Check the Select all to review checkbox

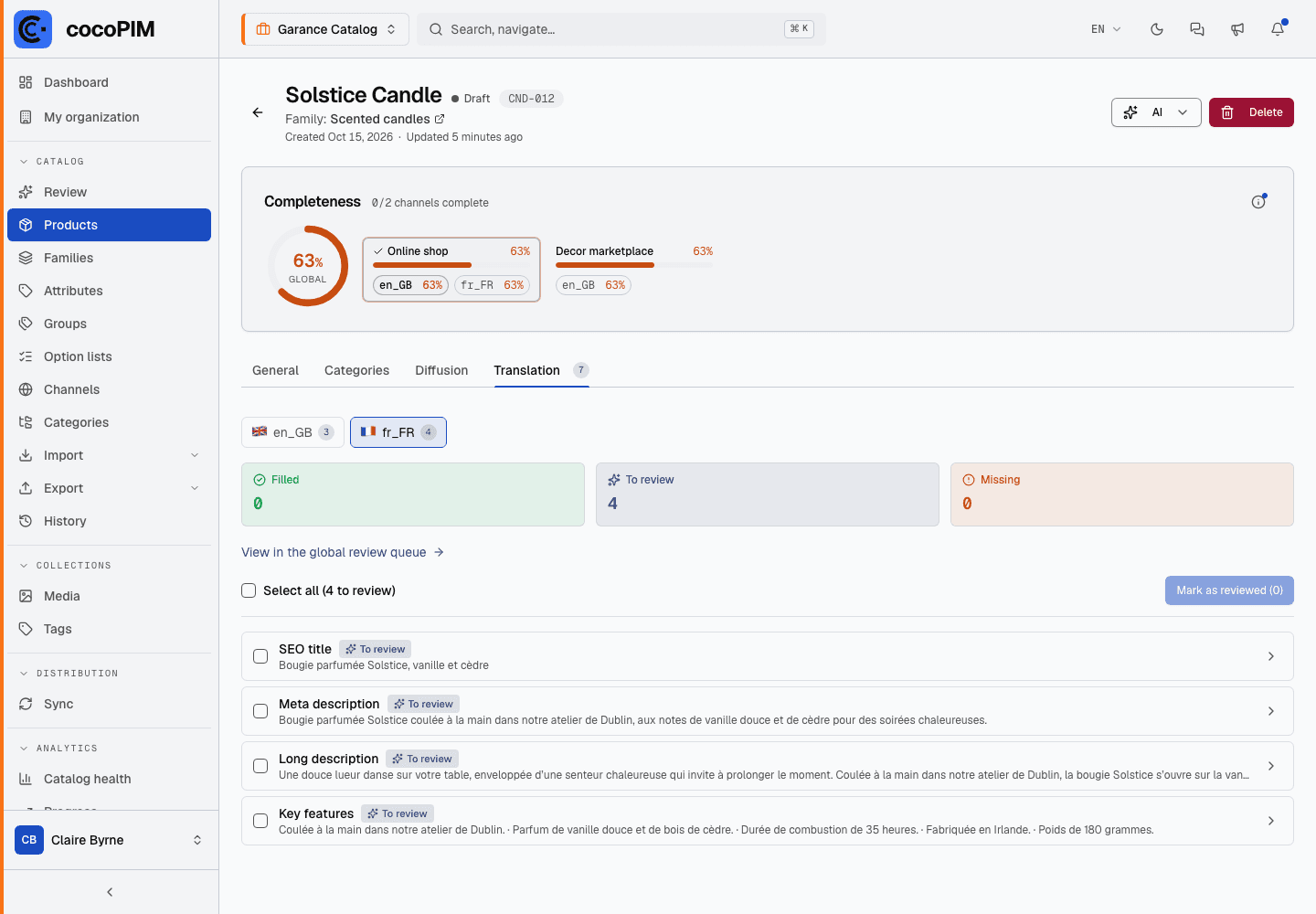click(249, 590)
